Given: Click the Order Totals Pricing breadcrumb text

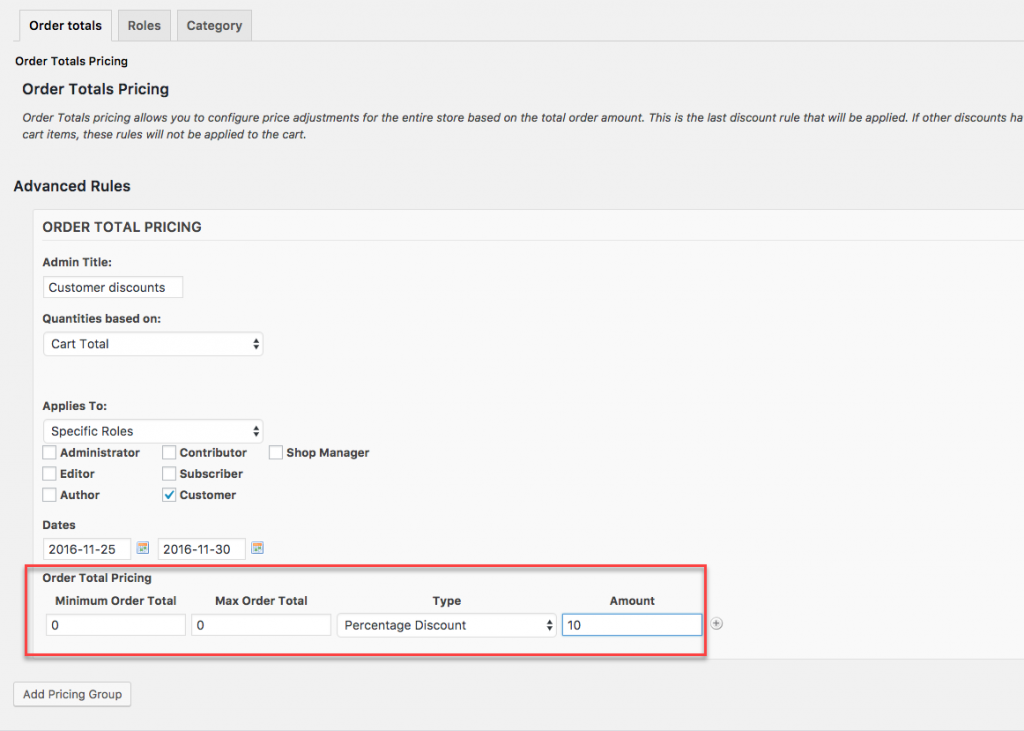Looking at the screenshot, I should click(x=71, y=61).
